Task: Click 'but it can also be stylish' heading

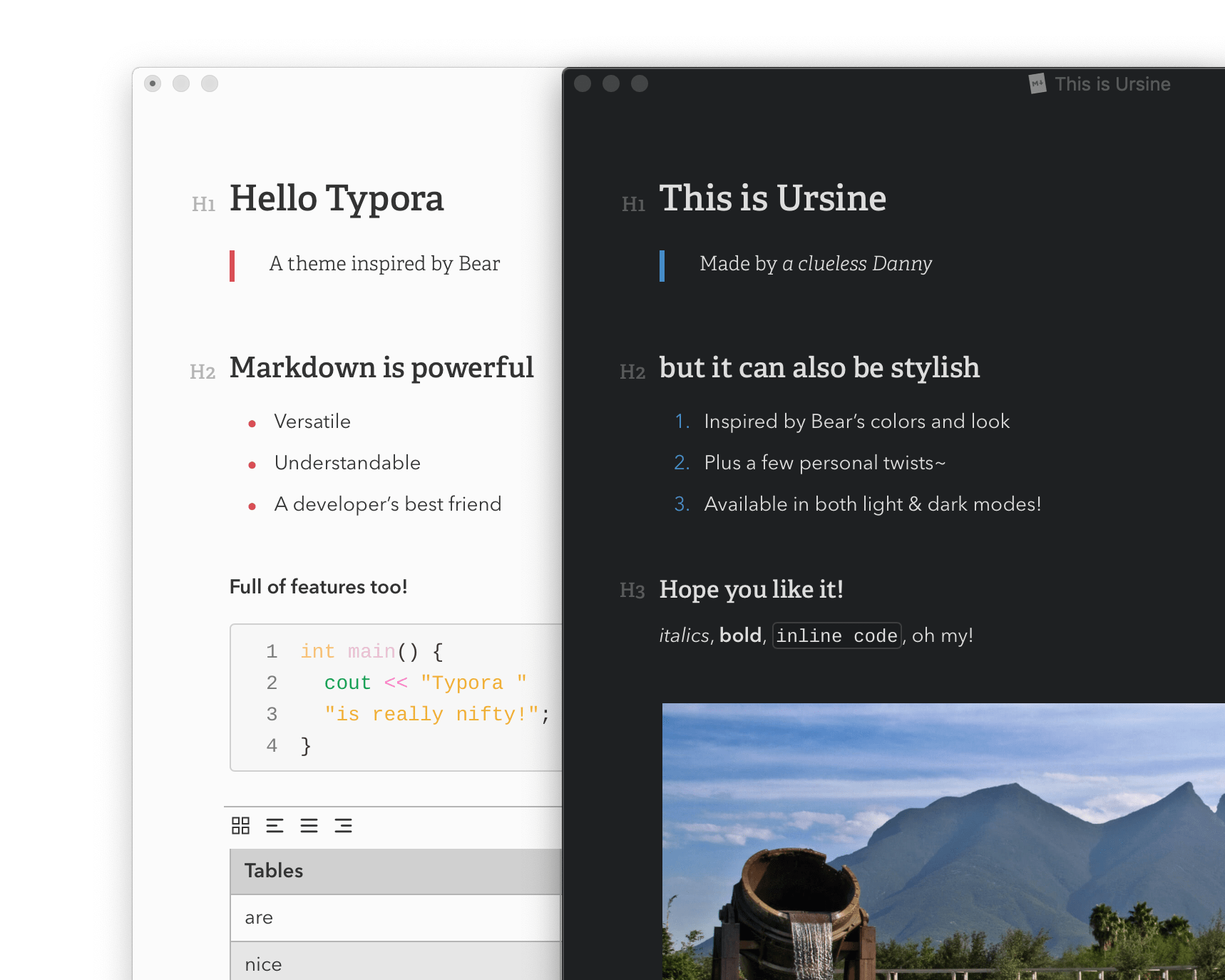Action: (819, 368)
